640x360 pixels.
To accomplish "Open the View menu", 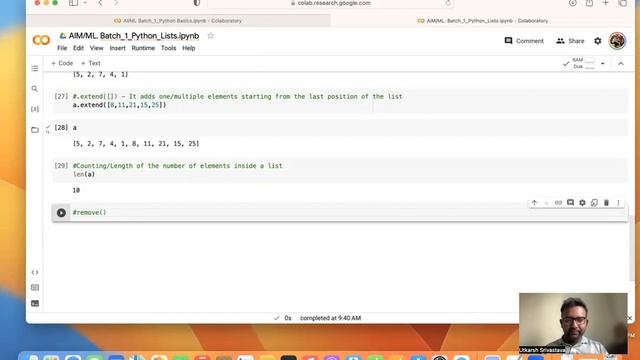I will click(x=97, y=48).
